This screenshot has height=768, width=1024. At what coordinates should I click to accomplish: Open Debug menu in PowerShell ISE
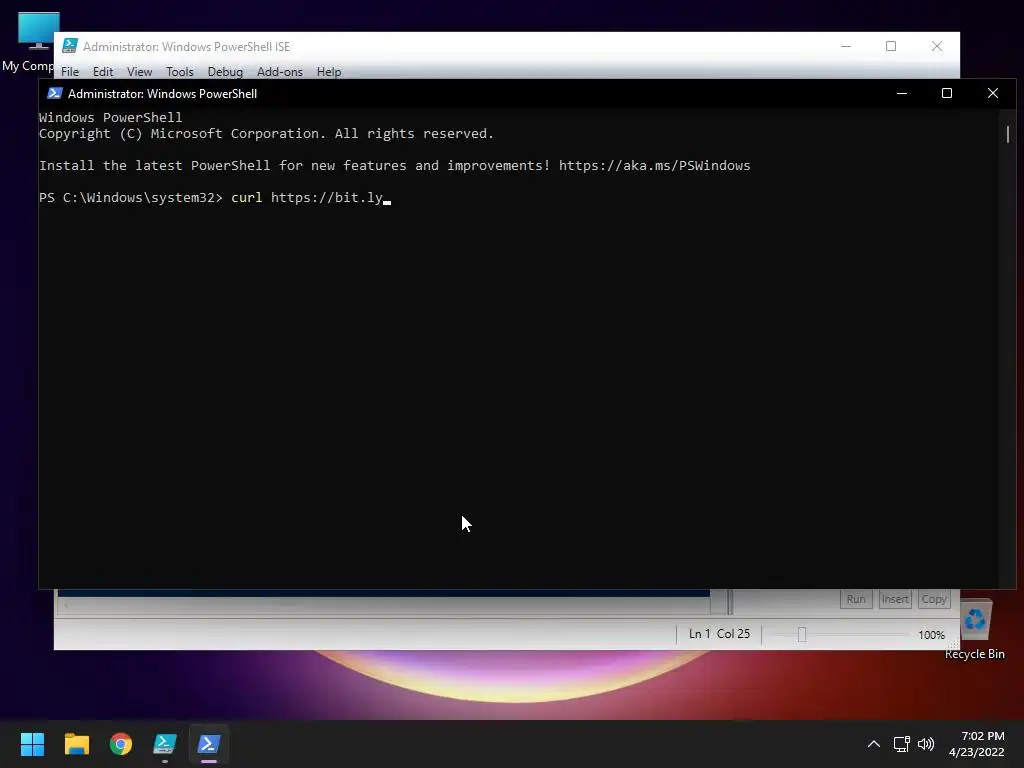tap(225, 72)
